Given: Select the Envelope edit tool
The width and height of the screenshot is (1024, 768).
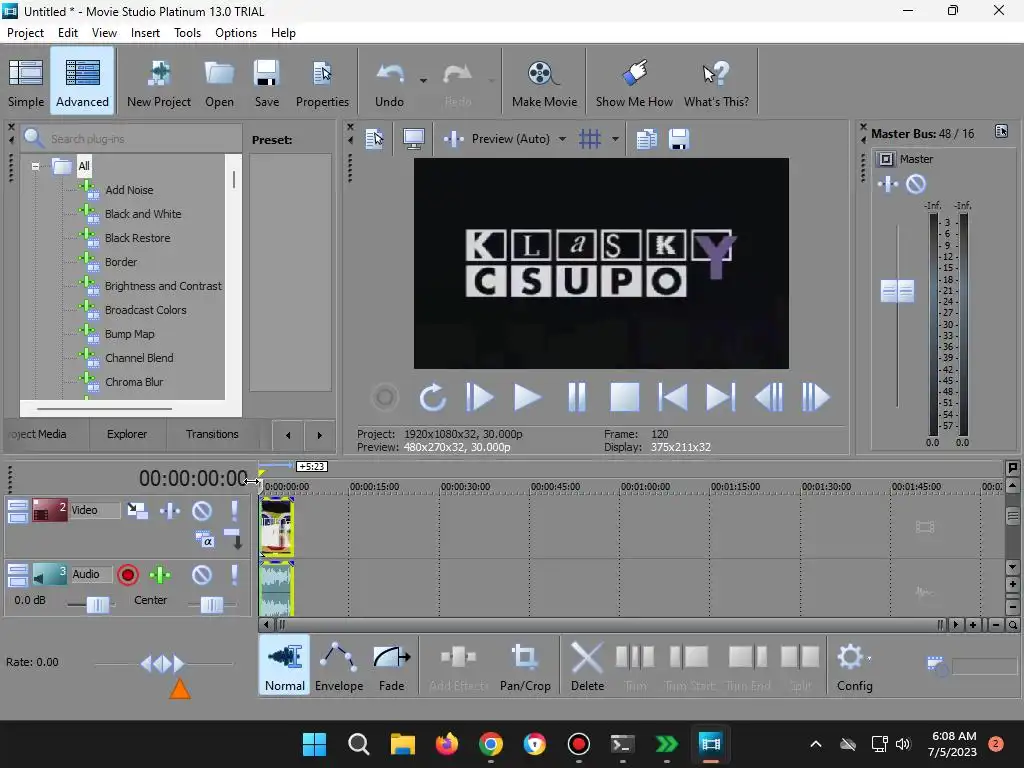Looking at the screenshot, I should (x=339, y=665).
